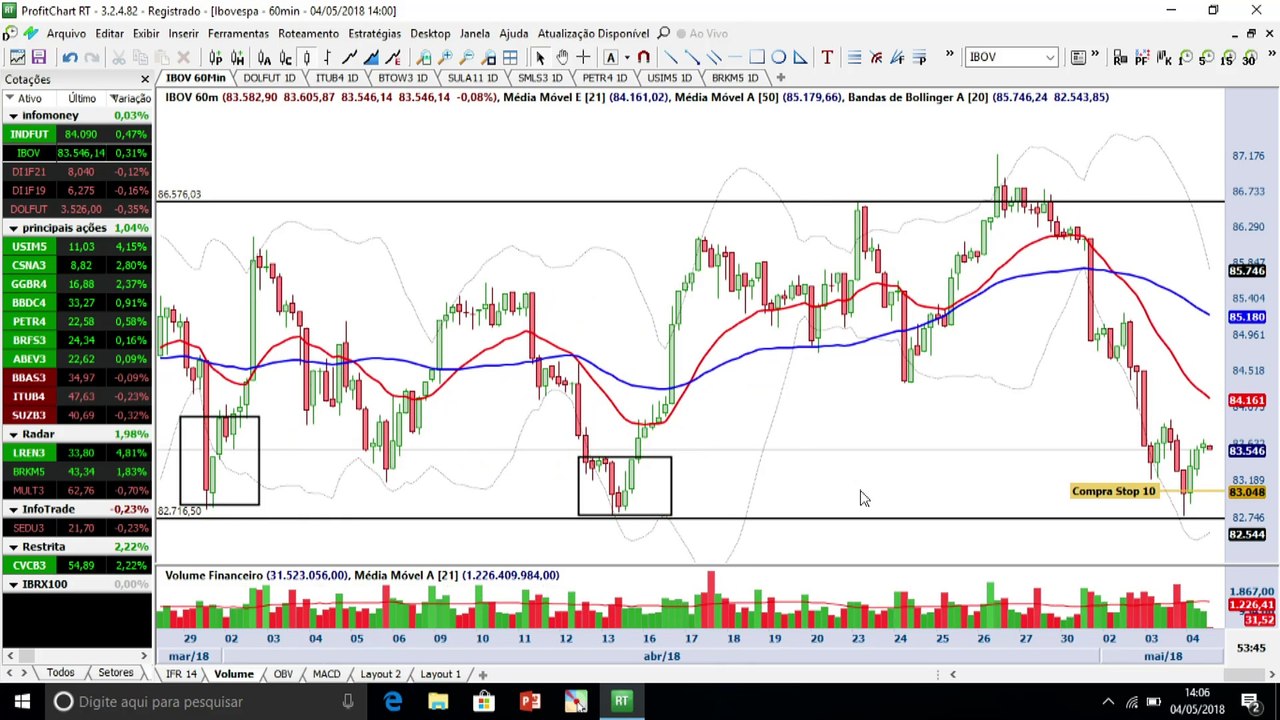Open the Estratégias menu

pyautogui.click(x=374, y=33)
